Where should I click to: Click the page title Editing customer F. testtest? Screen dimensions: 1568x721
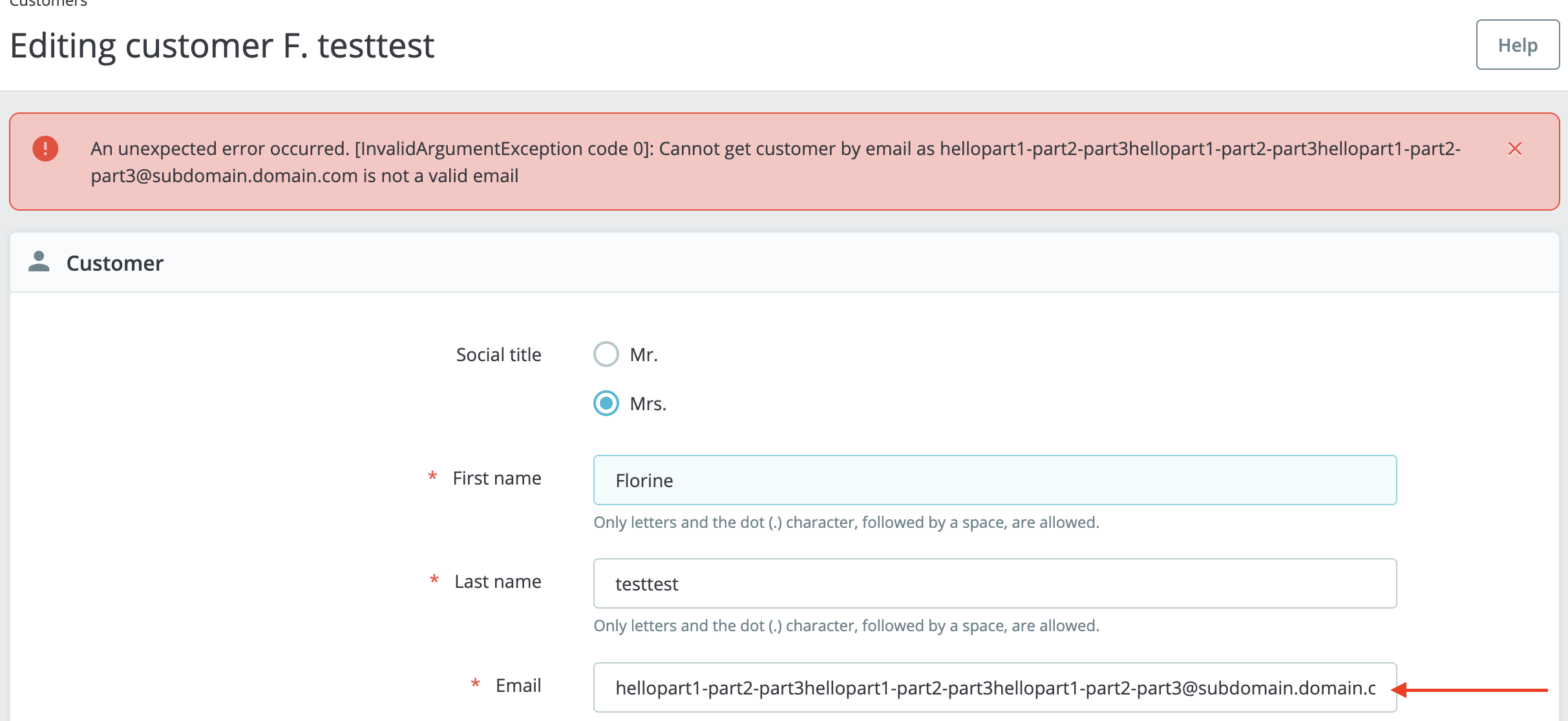pos(222,46)
